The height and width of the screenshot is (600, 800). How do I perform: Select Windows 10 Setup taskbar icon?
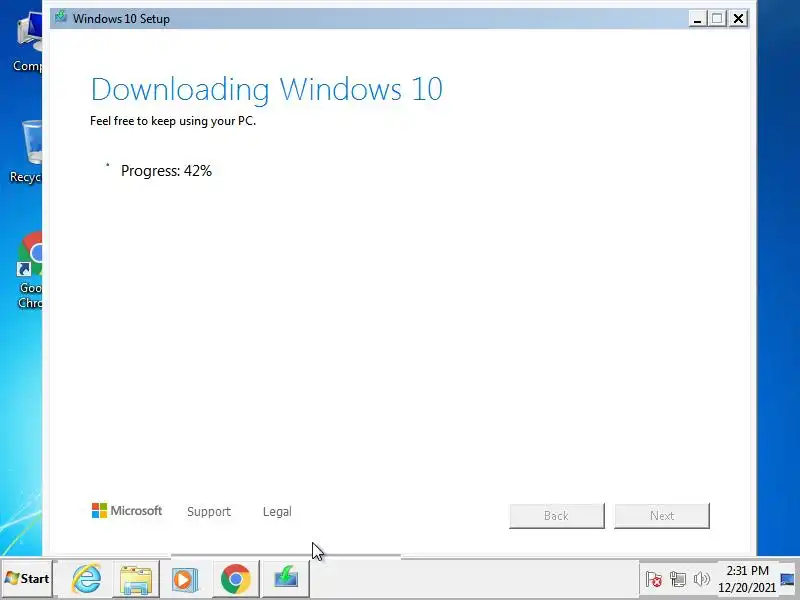click(286, 579)
